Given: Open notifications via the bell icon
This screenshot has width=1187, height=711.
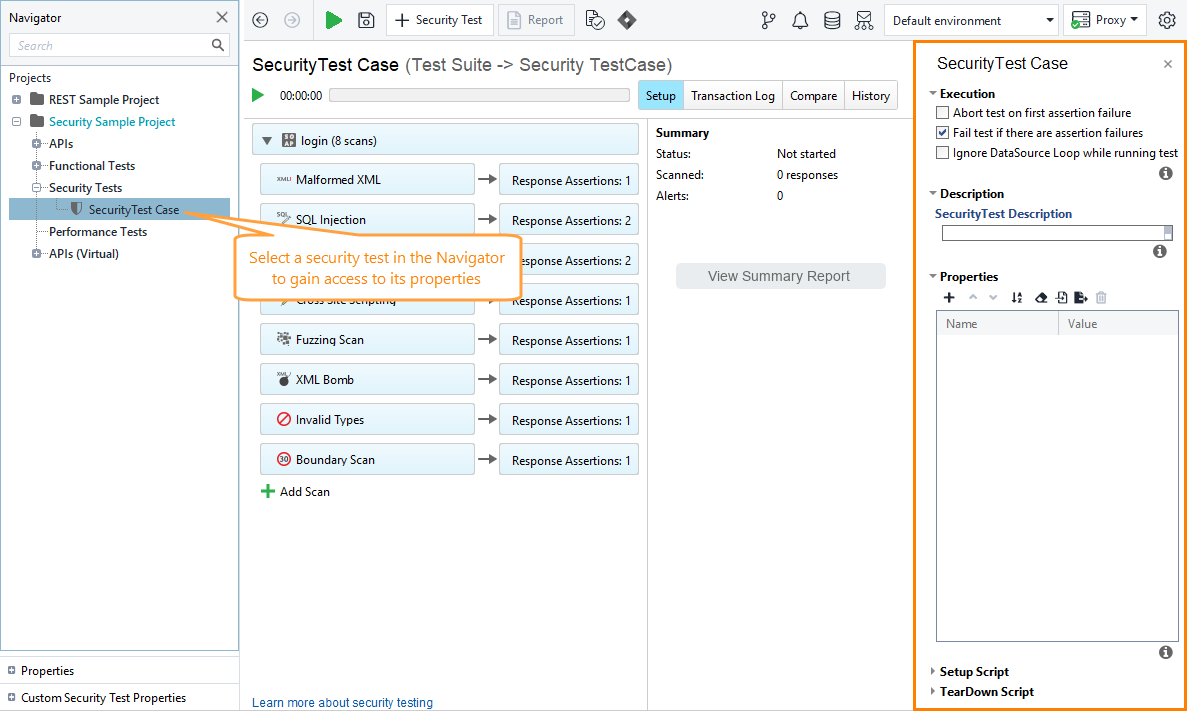Looking at the screenshot, I should click(x=800, y=20).
